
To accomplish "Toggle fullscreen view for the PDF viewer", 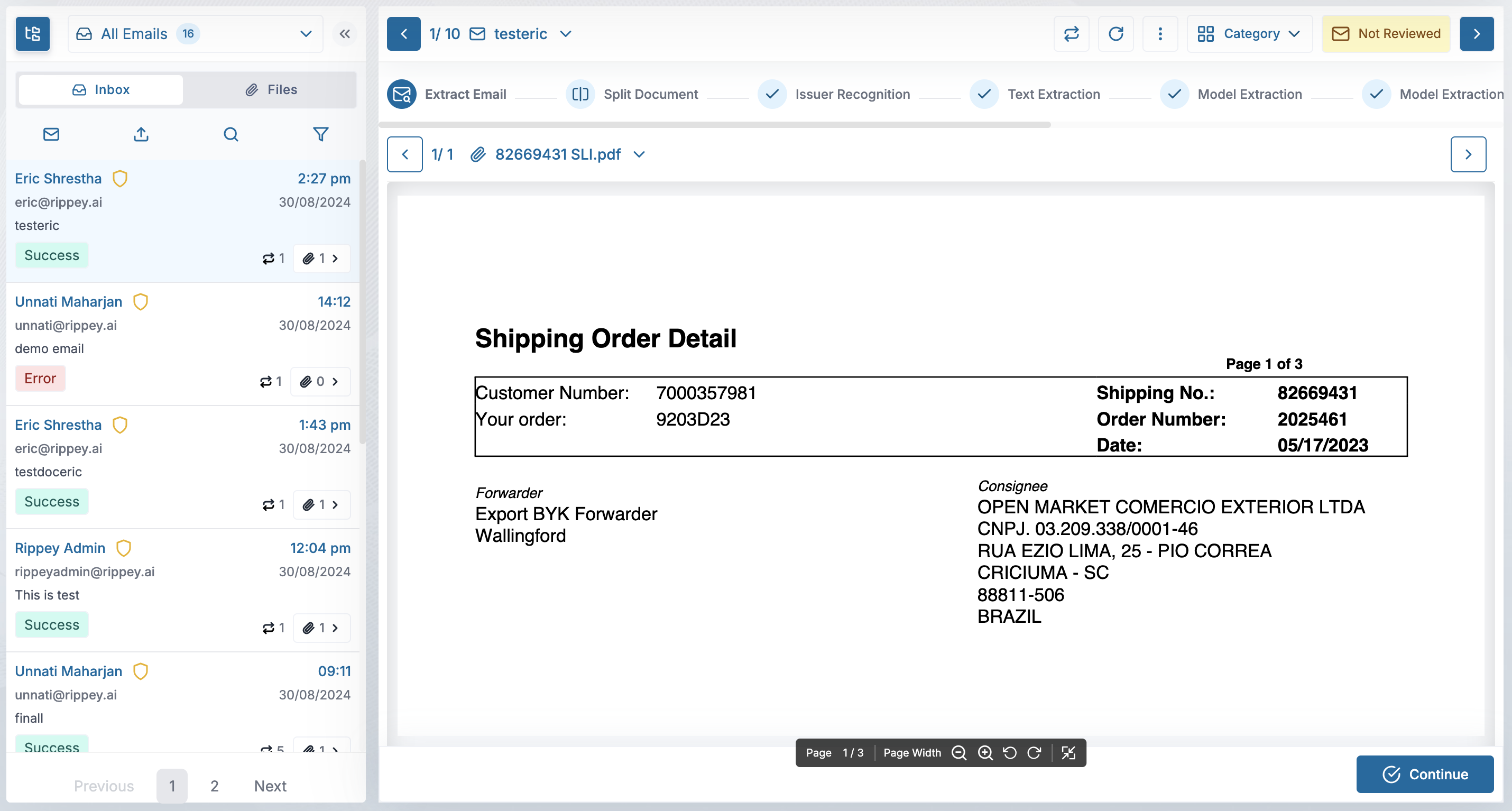I will click(x=1068, y=752).
